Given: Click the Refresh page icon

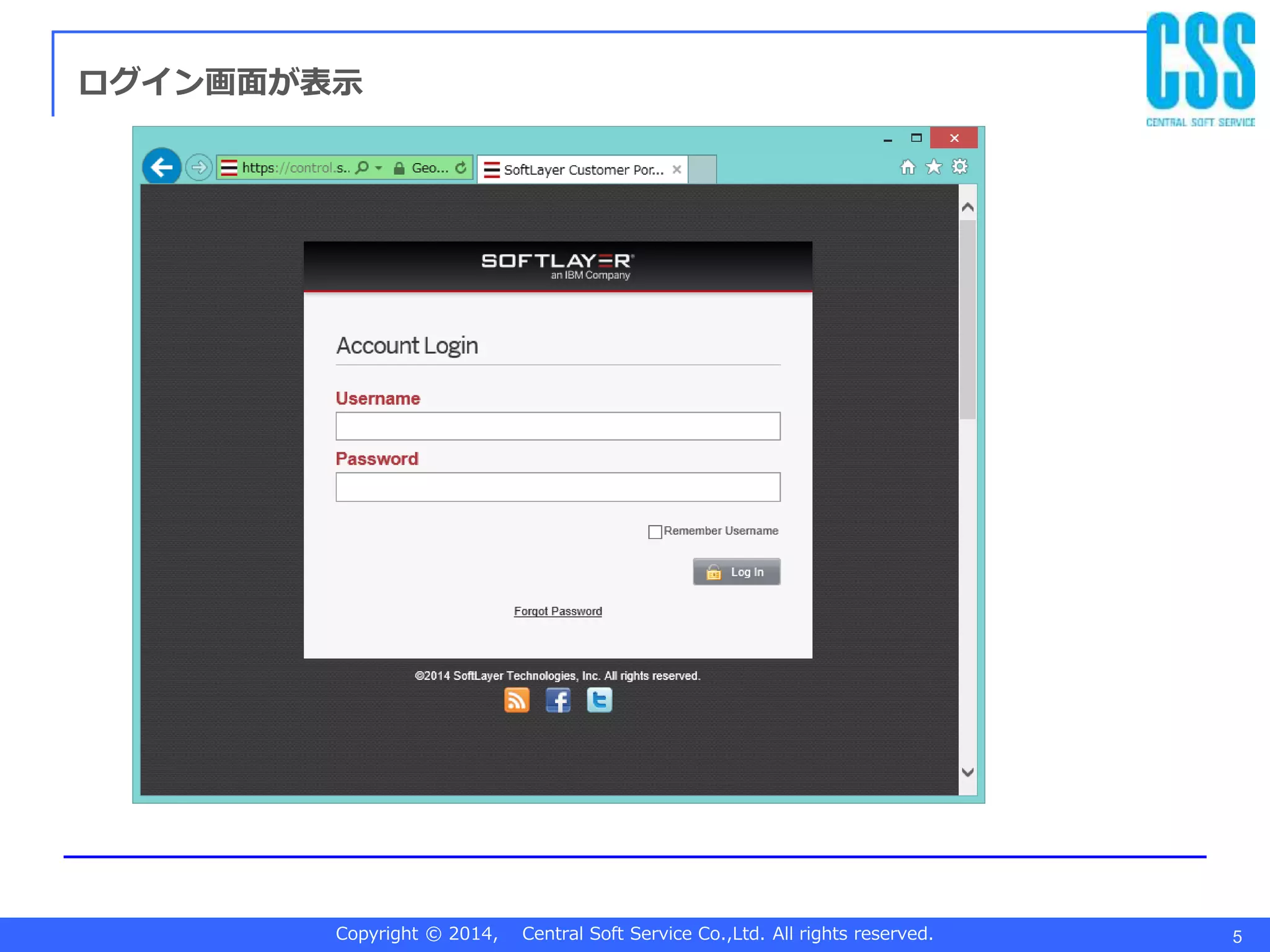Looking at the screenshot, I should pos(461,168).
